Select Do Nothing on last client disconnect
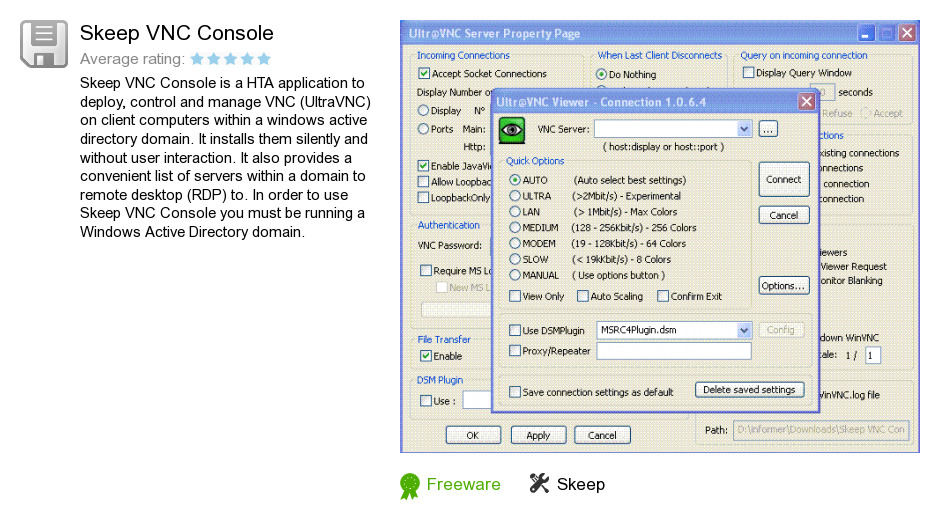The width and height of the screenshot is (940, 530). pyautogui.click(x=601, y=74)
